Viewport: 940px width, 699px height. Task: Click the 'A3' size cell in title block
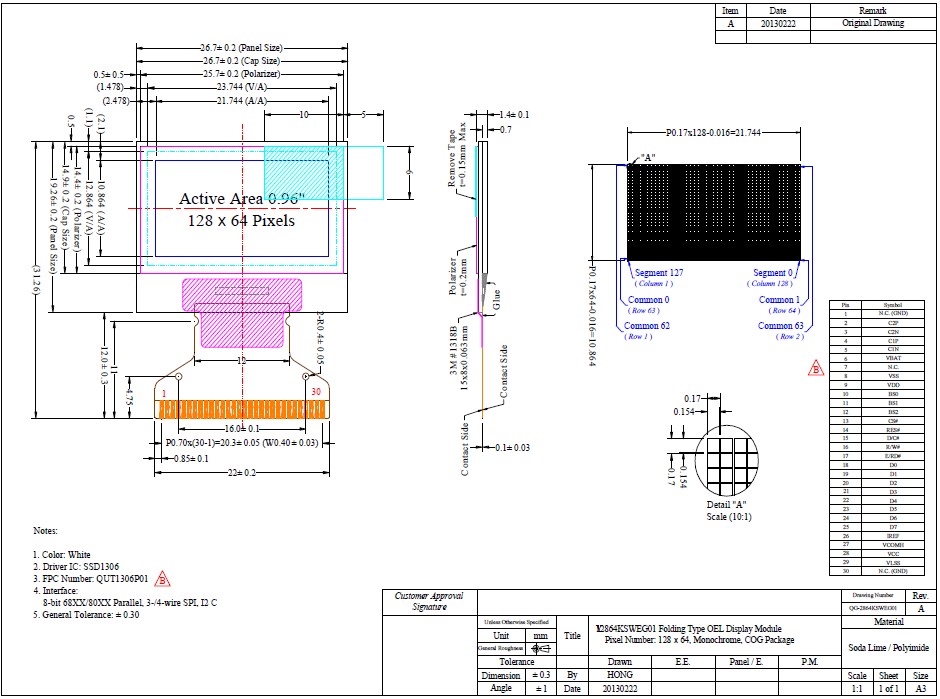[921, 688]
